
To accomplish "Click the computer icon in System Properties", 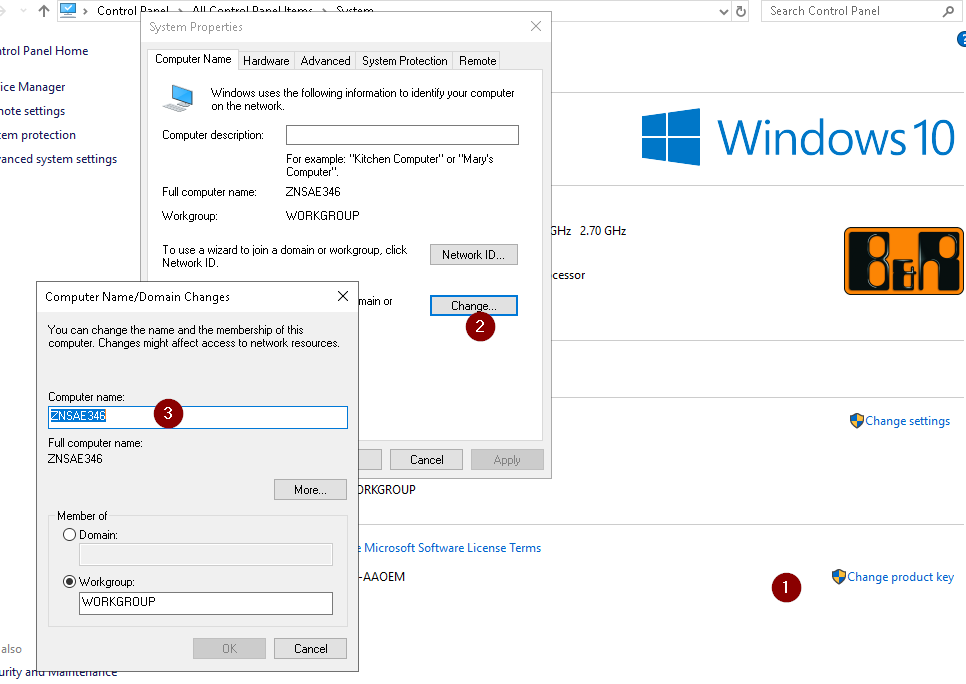I will 179,99.
